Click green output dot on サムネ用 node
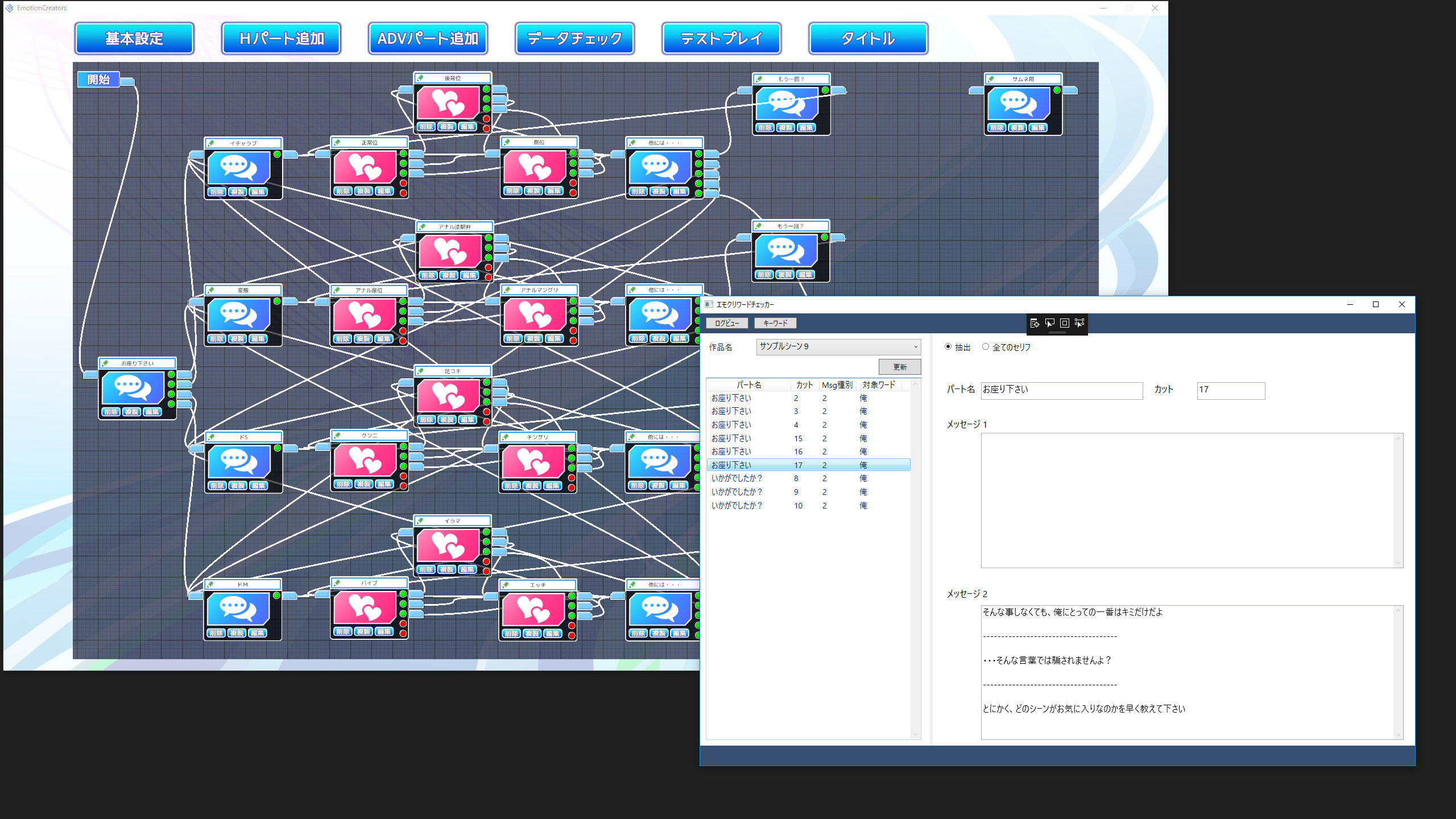 coord(1057,90)
